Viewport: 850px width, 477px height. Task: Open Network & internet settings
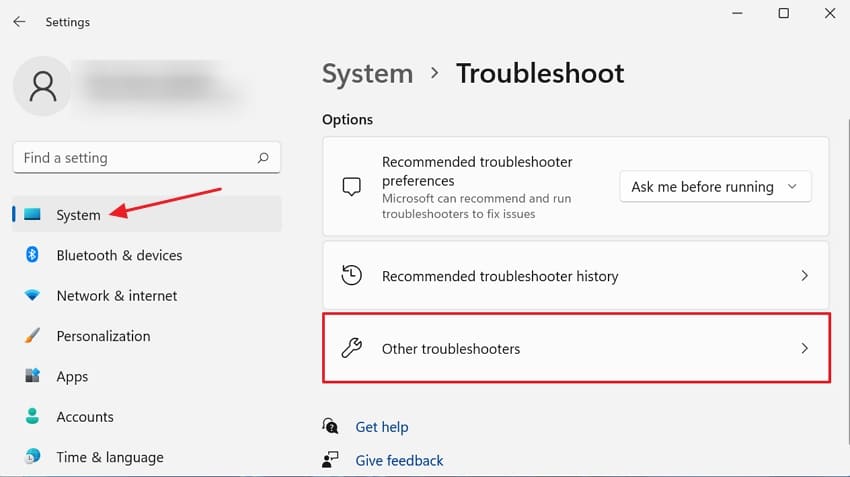coord(147,295)
